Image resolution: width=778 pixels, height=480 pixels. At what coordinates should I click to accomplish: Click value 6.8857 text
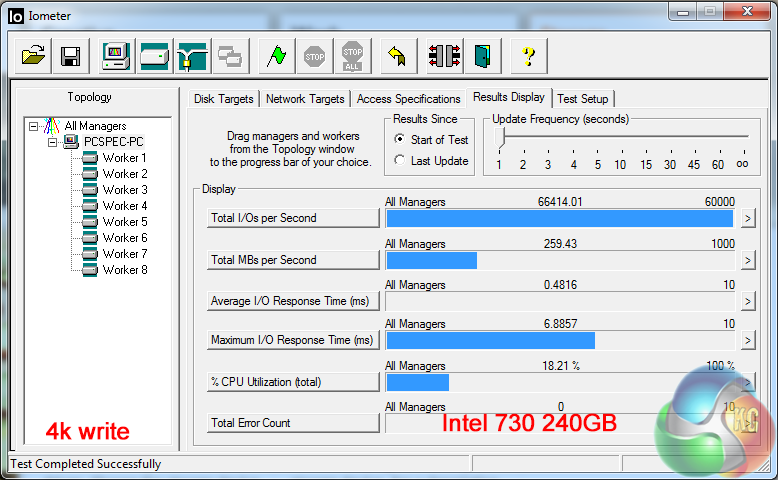[560, 324]
